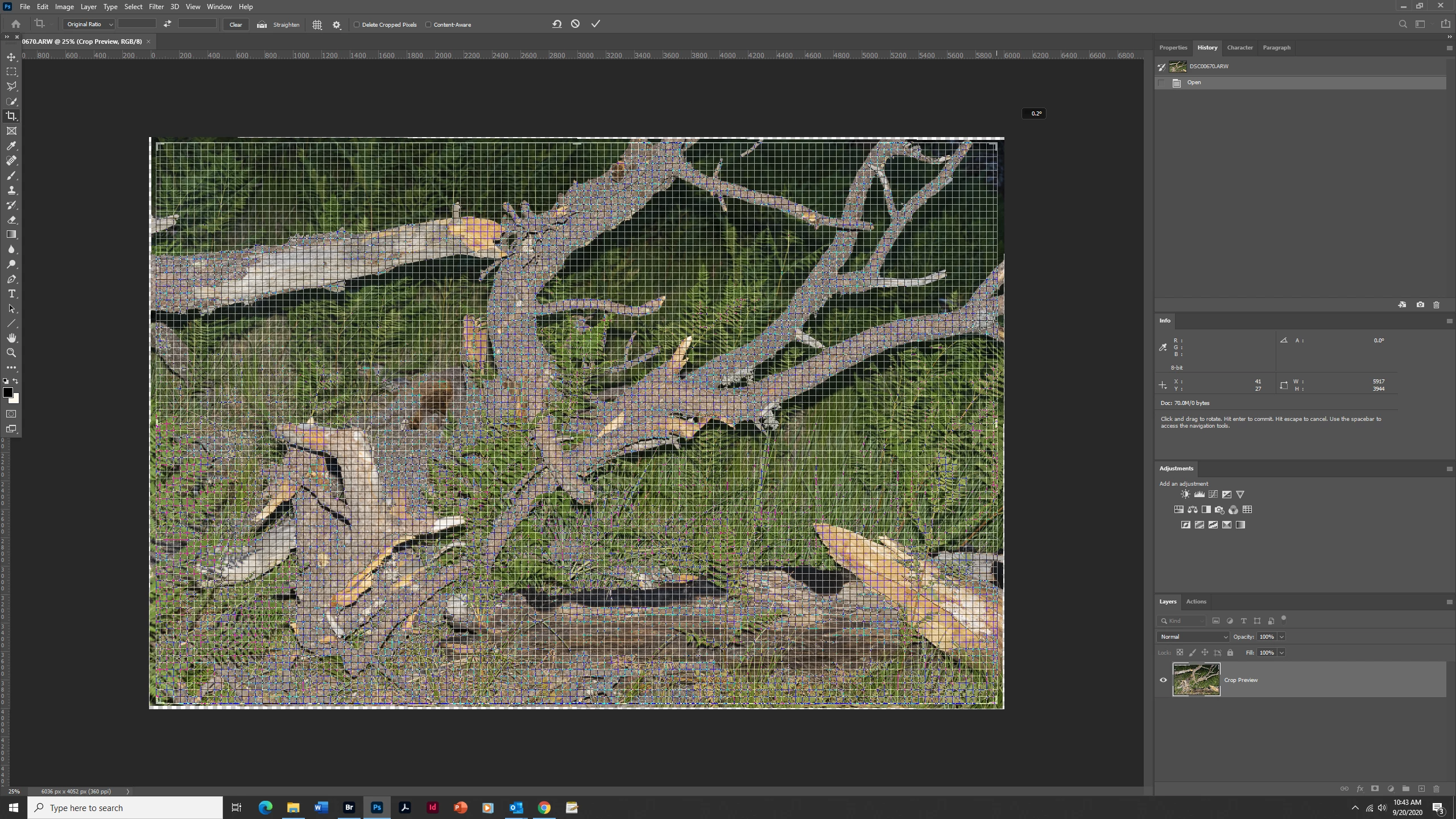Expand the layer Opacity dropdown arrow
Viewport: 1456px width, 819px height.
pyautogui.click(x=1282, y=637)
